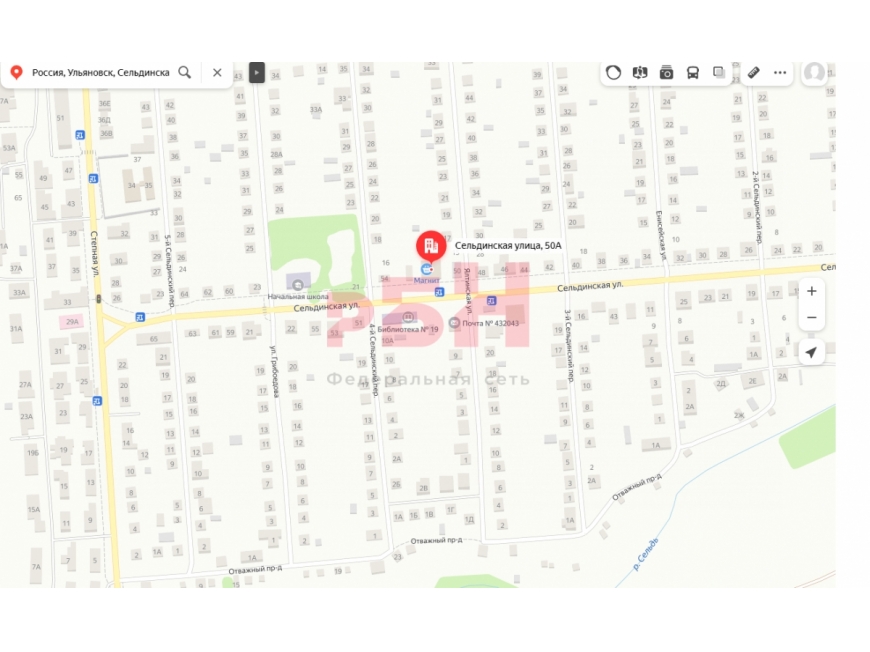This screenshot has width=870, height=652.
Task: Open the user profile avatar
Action: pyautogui.click(x=815, y=73)
